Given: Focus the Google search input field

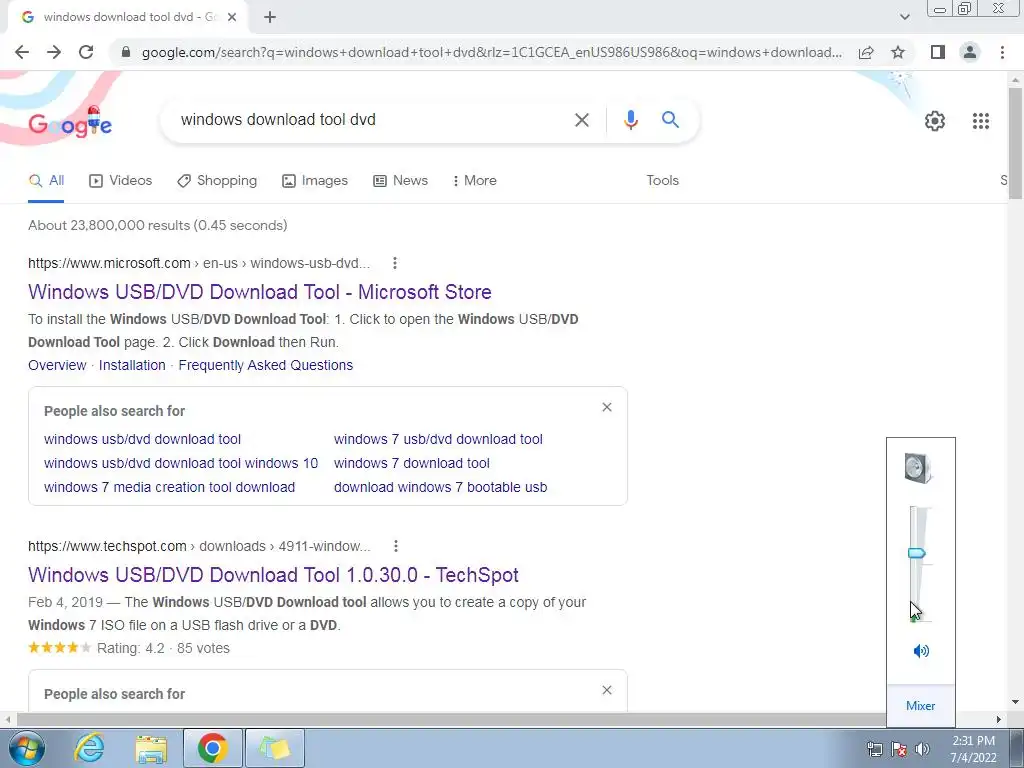Looking at the screenshot, I should [366, 120].
